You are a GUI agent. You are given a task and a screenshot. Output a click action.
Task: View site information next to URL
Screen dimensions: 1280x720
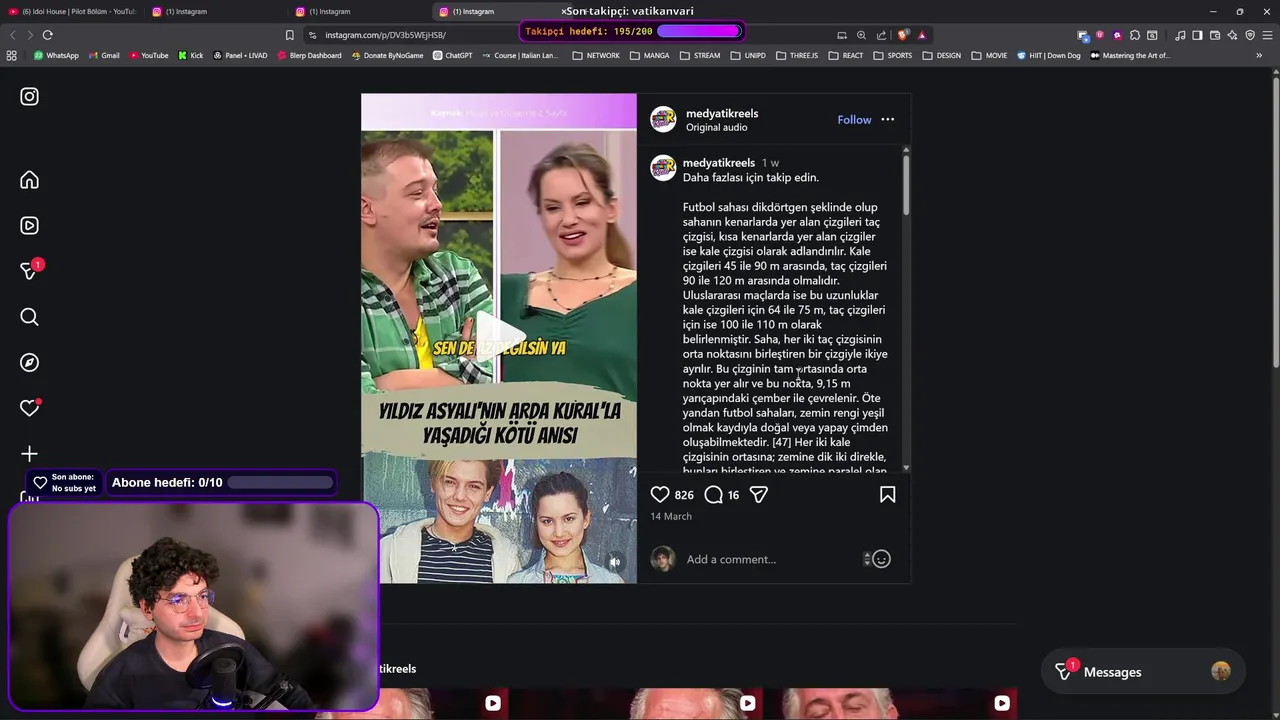coord(311,35)
